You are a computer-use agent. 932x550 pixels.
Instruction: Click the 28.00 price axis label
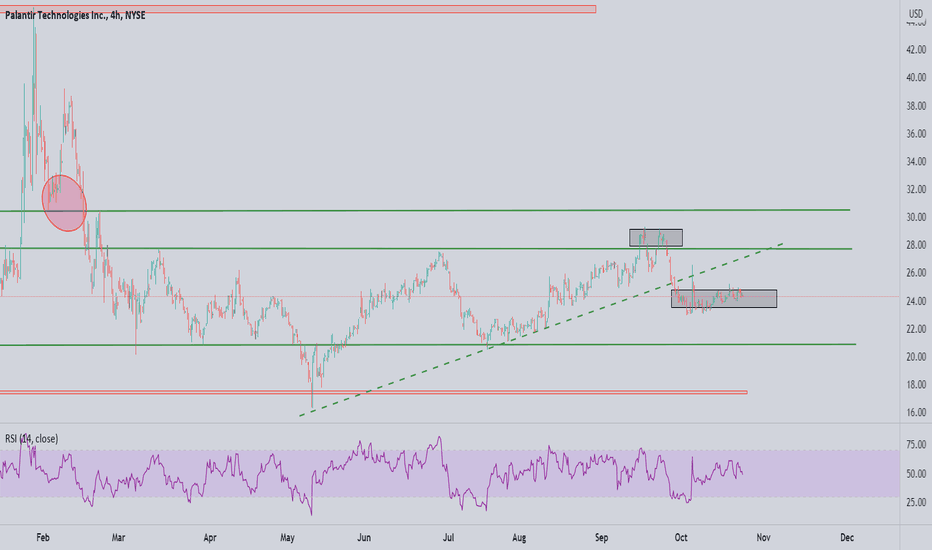pyautogui.click(x=916, y=245)
